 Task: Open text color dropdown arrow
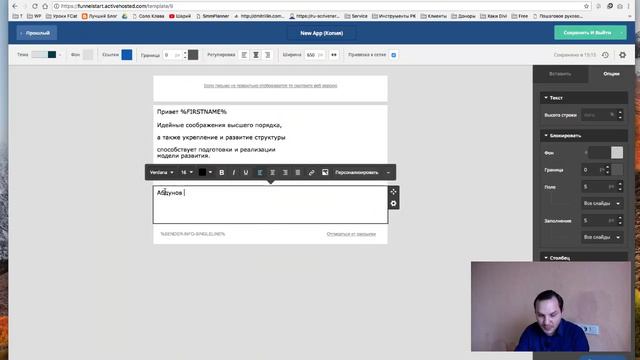210,172
